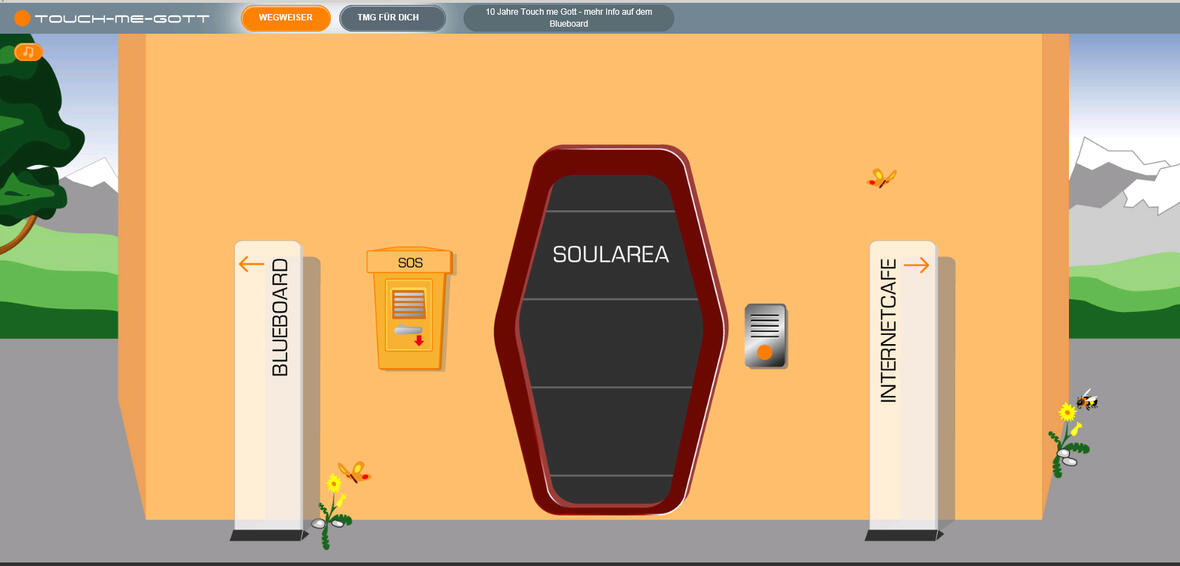The image size is (1180, 566).
Task: Click the 10 Jahre Touch me Gott banner
Action: (x=568, y=18)
